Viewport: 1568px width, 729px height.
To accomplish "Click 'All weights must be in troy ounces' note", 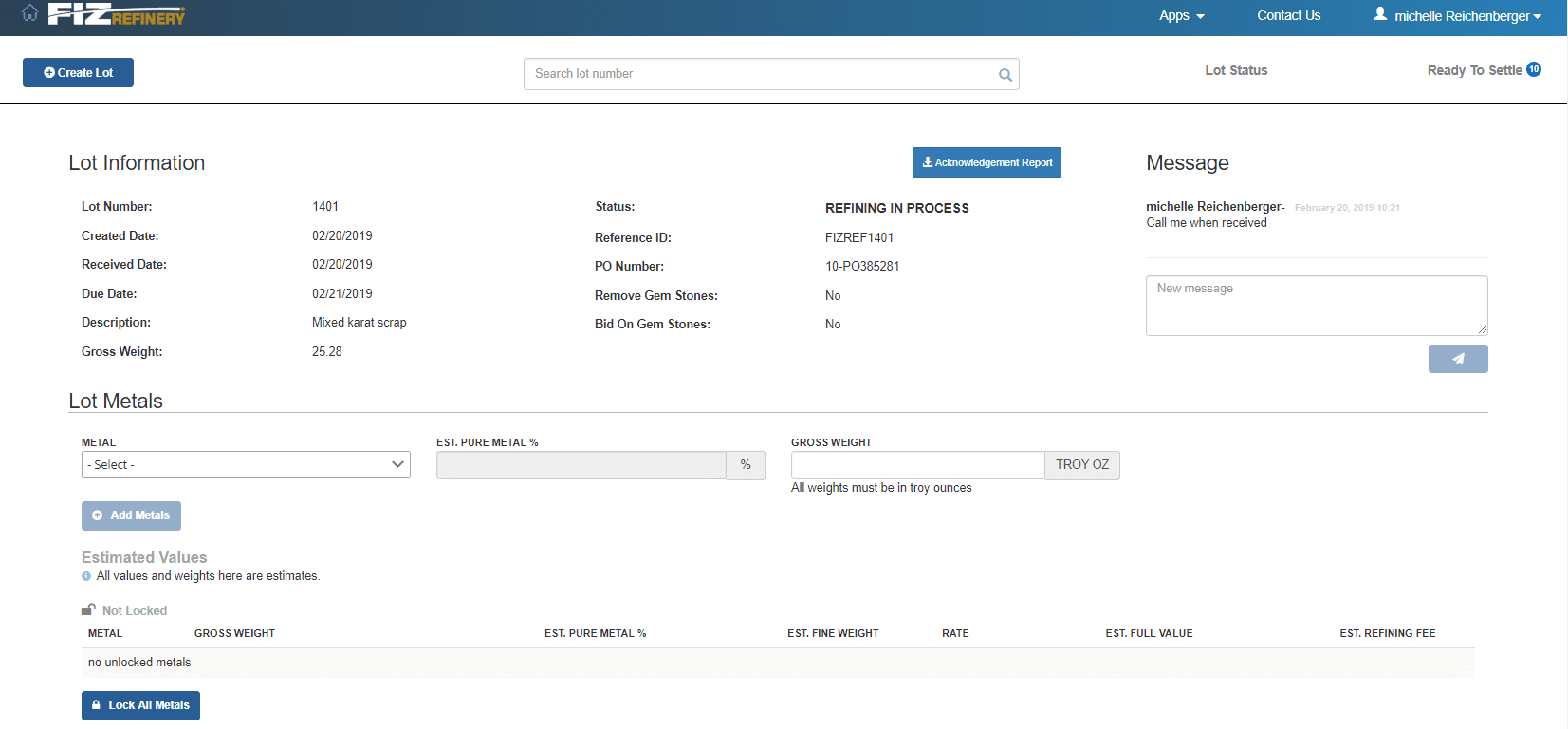I will pyautogui.click(x=881, y=488).
